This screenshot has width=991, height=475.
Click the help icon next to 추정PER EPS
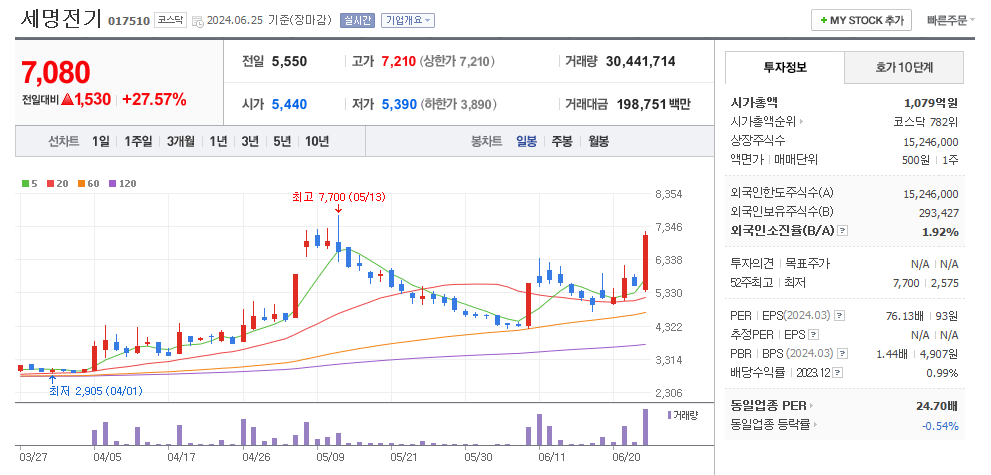click(x=813, y=334)
